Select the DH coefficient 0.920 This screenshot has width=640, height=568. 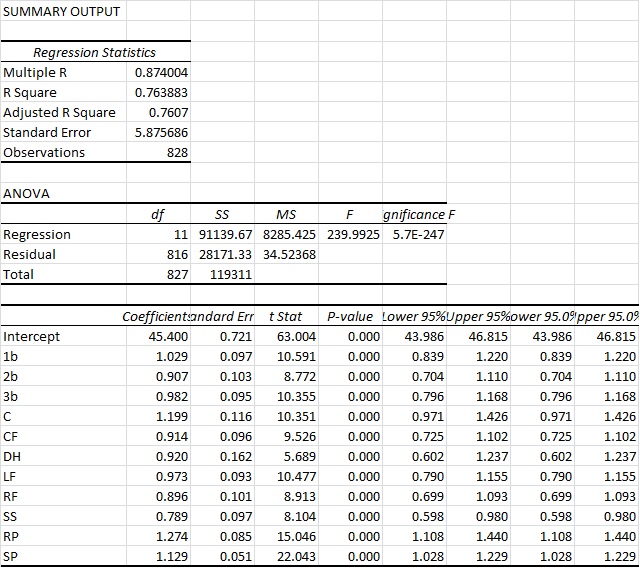tap(172, 457)
